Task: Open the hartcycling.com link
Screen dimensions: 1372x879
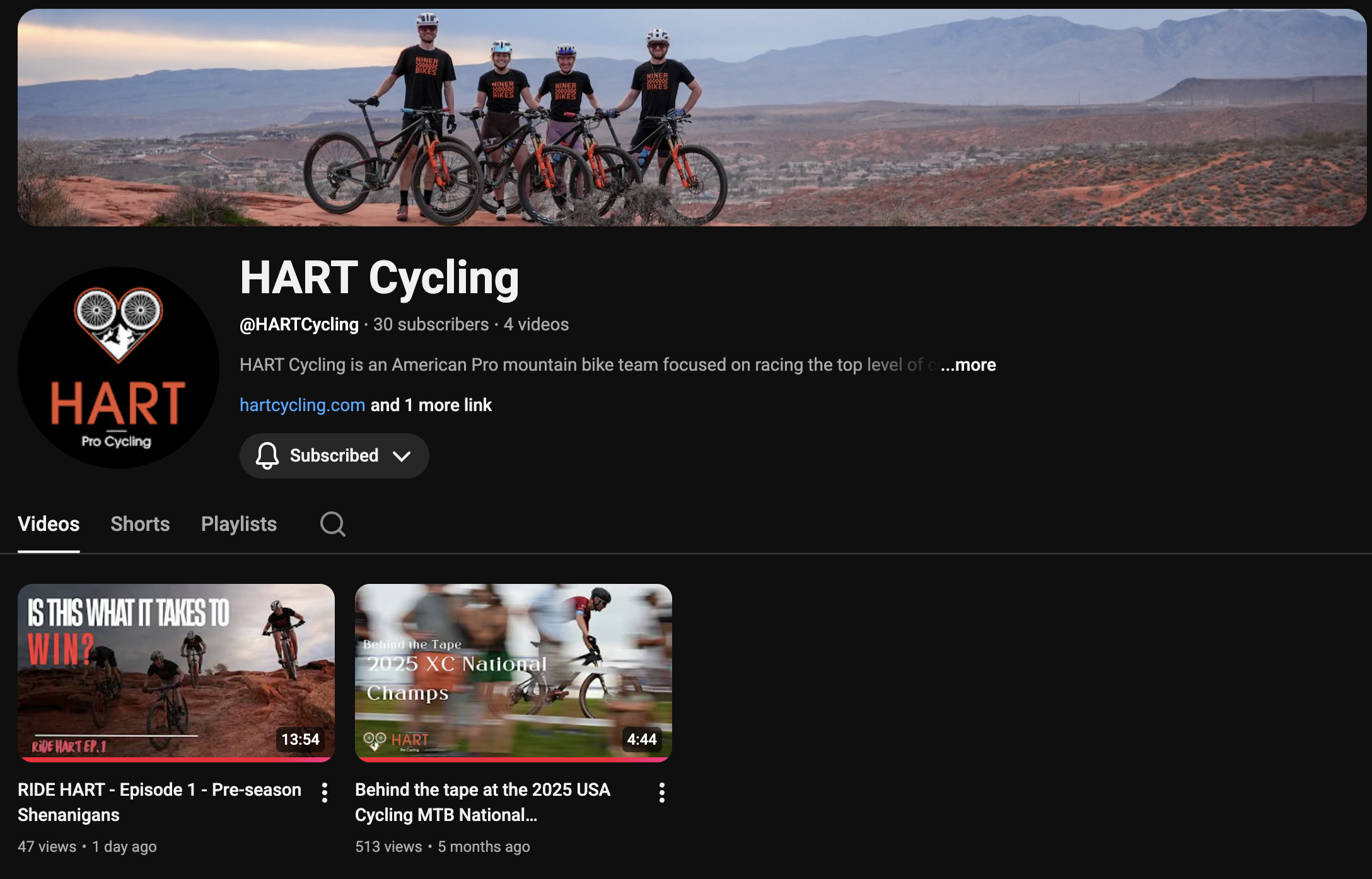Action: click(x=302, y=405)
